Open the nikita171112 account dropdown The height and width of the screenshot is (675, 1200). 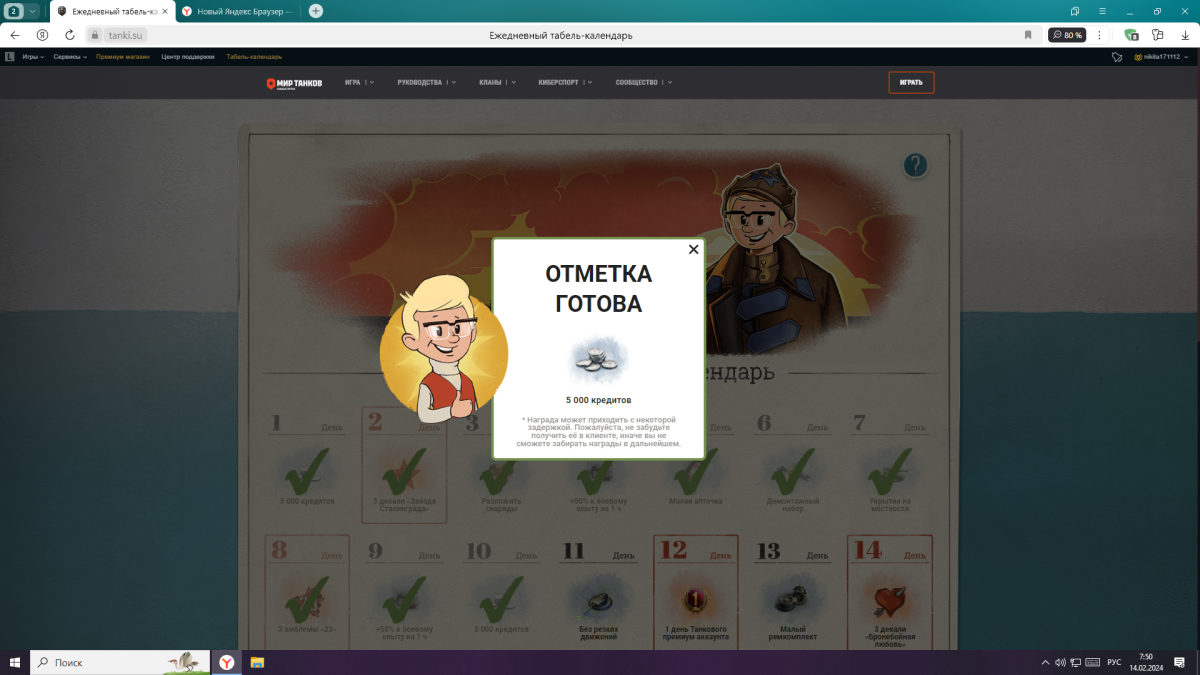(1164, 57)
